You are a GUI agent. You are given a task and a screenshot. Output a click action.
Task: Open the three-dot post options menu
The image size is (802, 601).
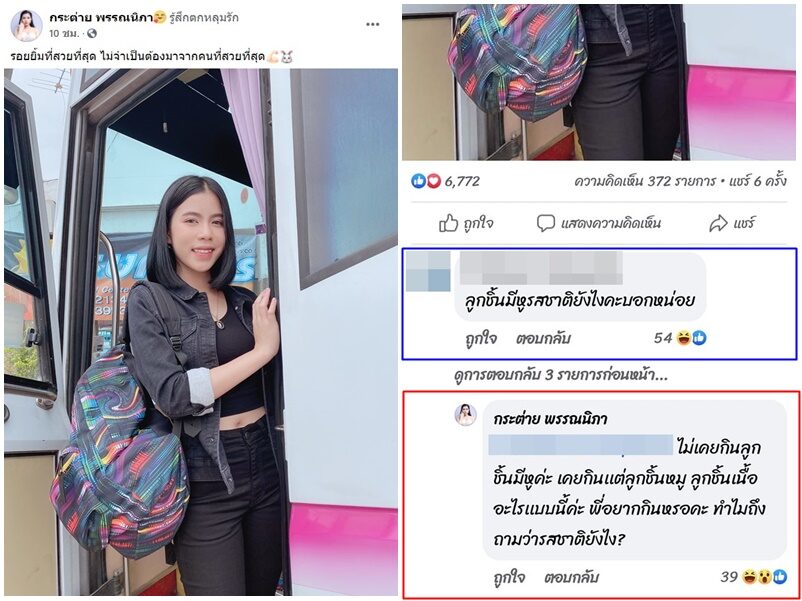pyautogui.click(x=373, y=24)
